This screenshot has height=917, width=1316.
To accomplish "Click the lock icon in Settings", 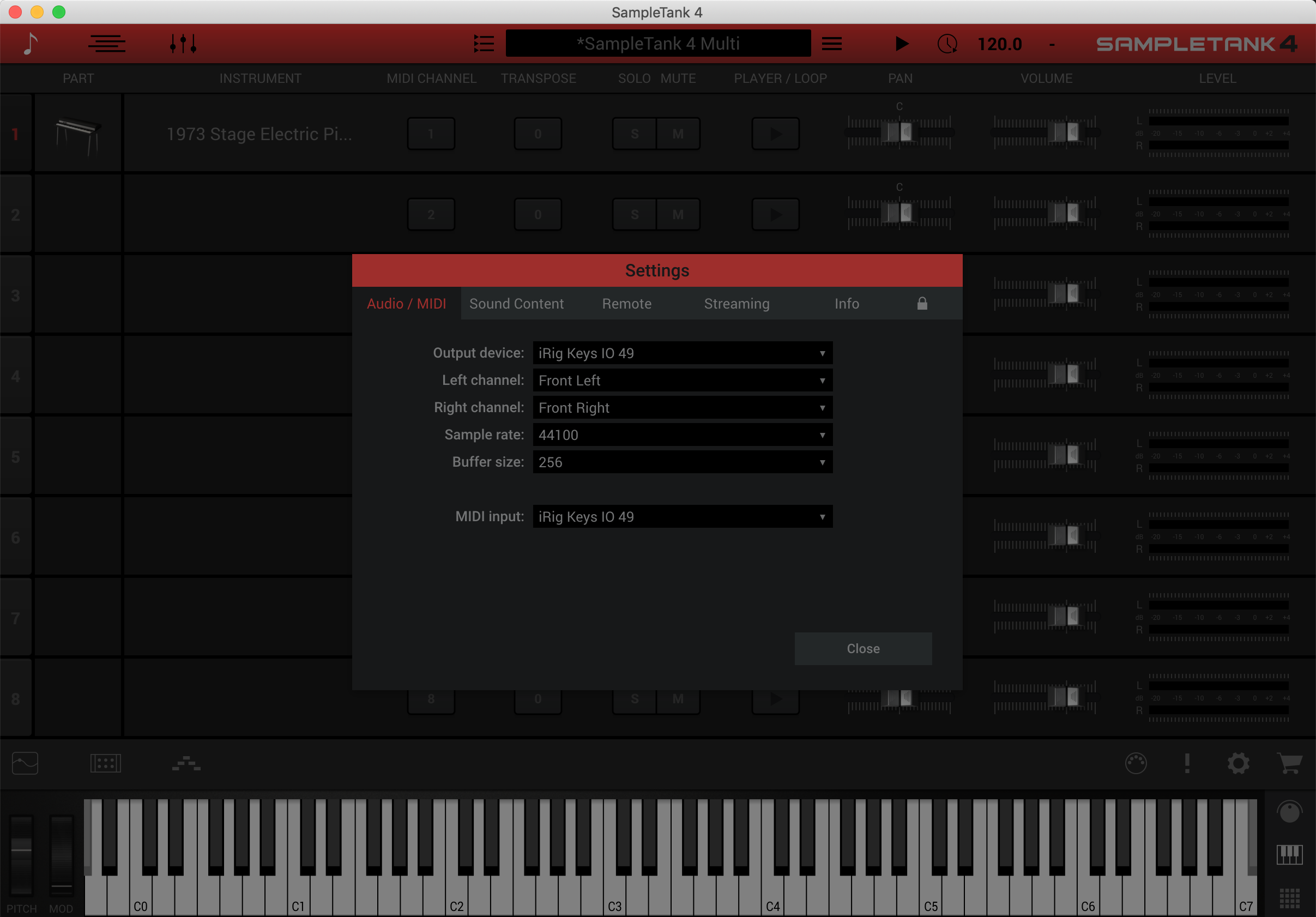I will pos(922,303).
